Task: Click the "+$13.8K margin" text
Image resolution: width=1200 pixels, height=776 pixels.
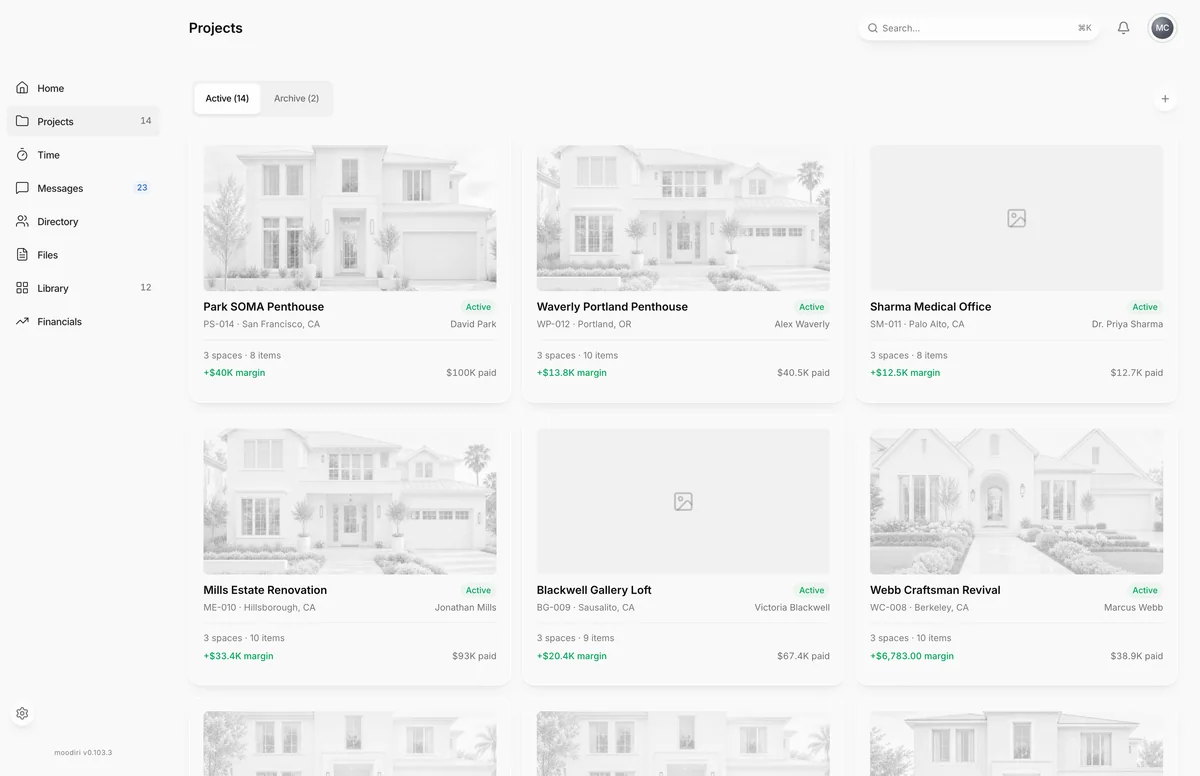Action: point(572,373)
